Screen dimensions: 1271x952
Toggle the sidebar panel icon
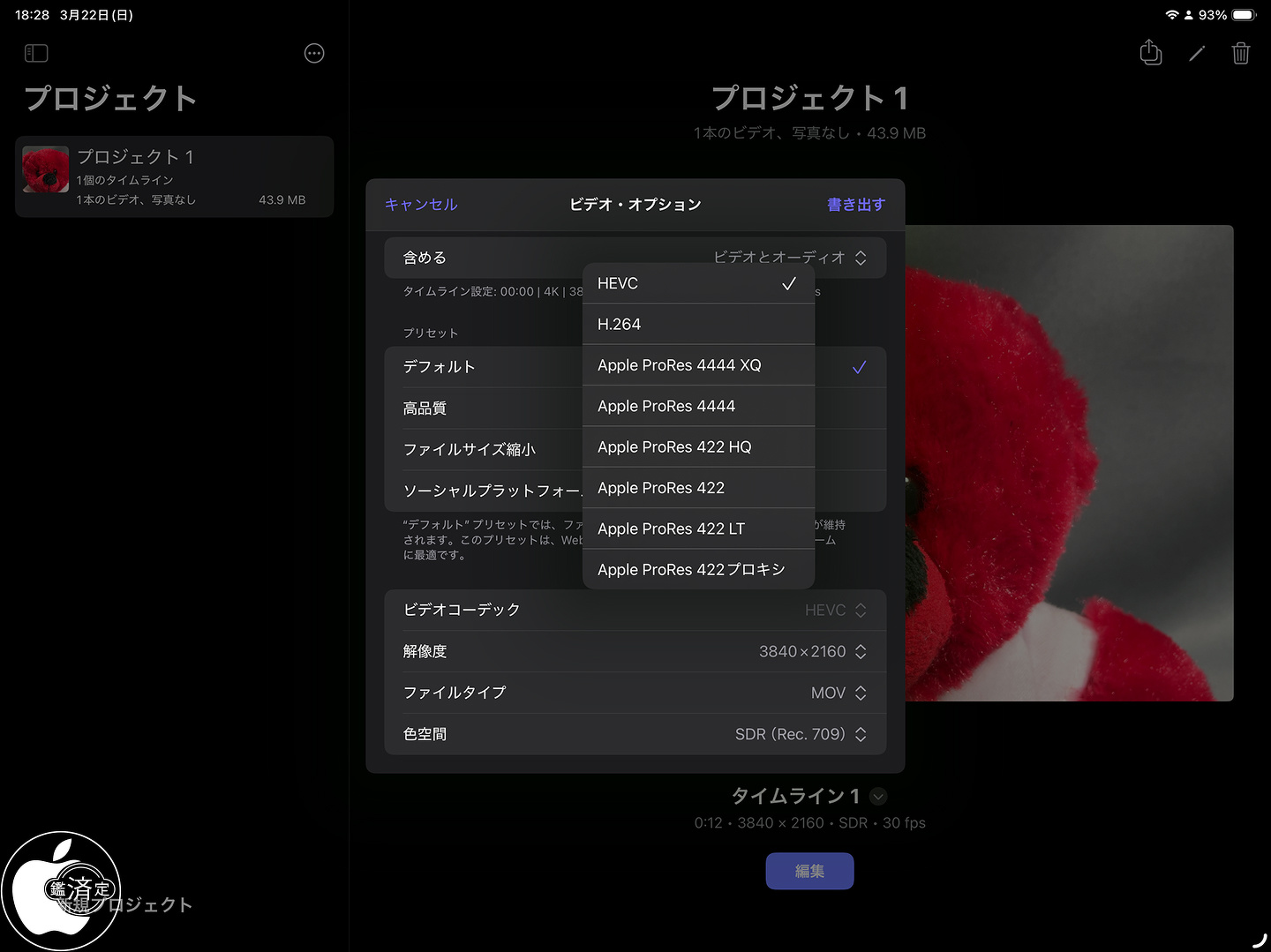pyautogui.click(x=36, y=54)
